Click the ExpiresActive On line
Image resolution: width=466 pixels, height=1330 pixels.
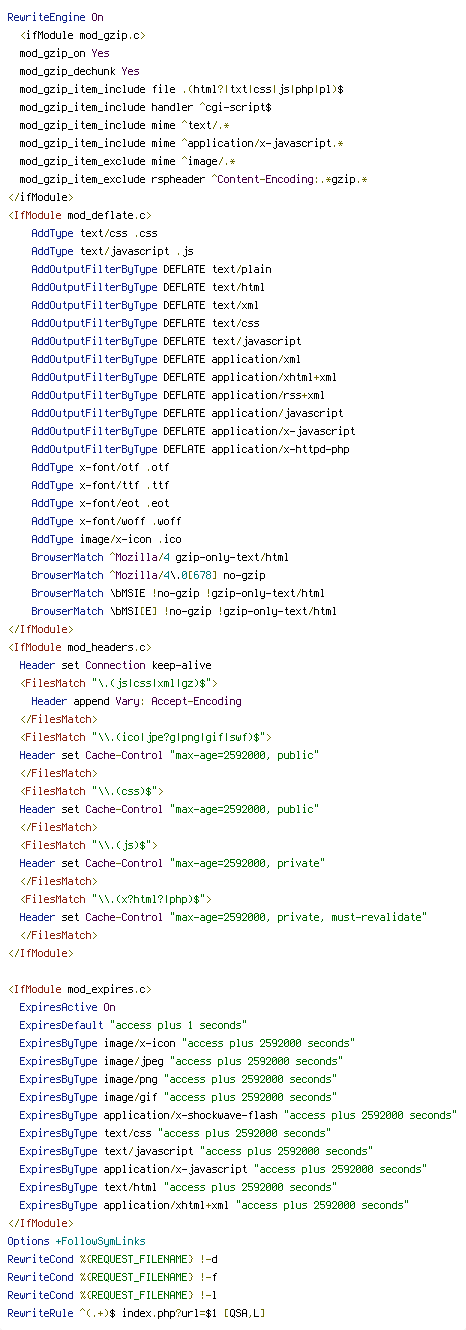click(x=67, y=1007)
